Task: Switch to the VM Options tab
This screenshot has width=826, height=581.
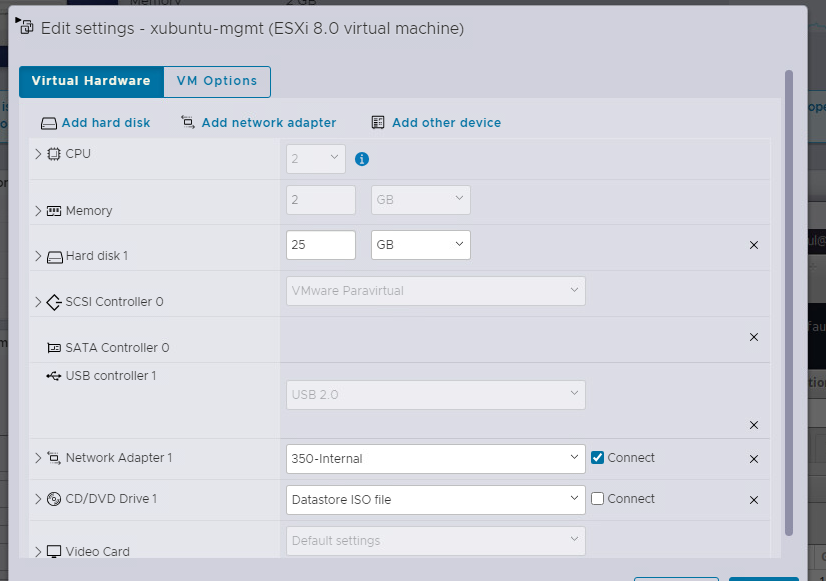Action: (x=217, y=81)
